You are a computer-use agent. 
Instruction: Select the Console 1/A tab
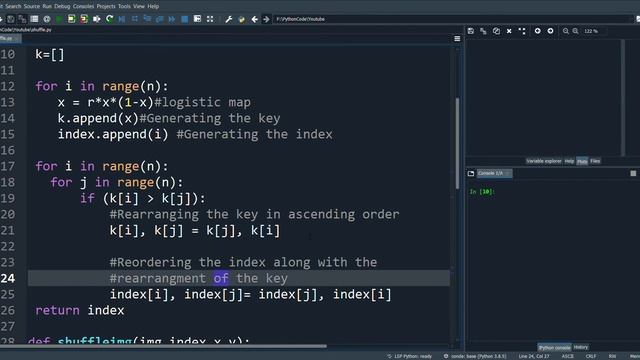click(x=494, y=173)
